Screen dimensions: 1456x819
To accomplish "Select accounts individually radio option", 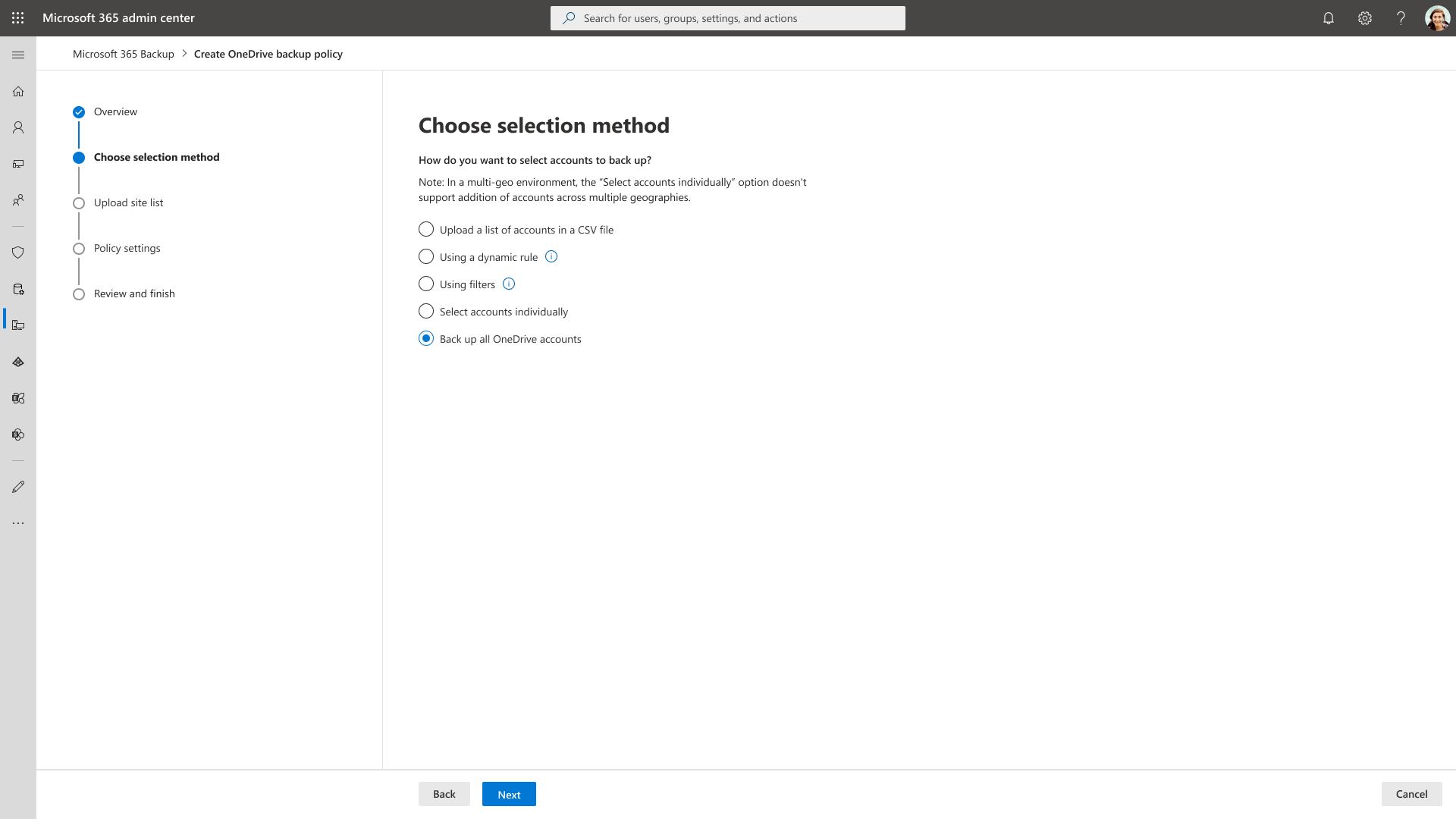I will coord(493,311).
